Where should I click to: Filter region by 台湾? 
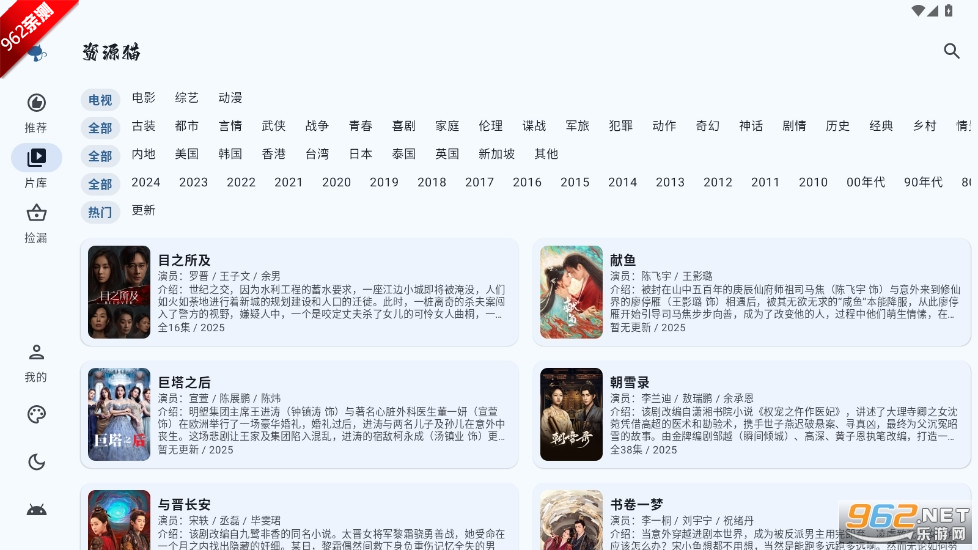coord(317,154)
